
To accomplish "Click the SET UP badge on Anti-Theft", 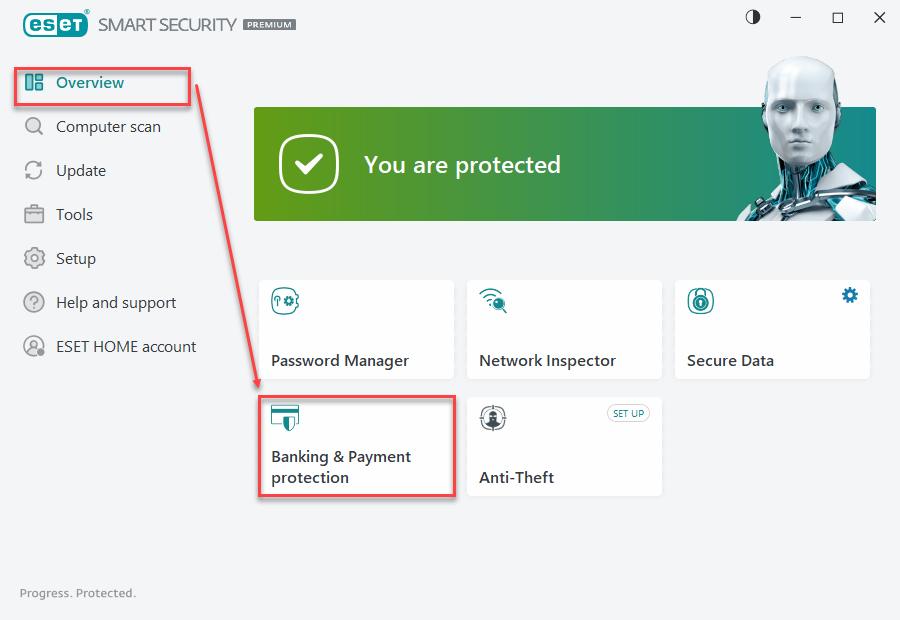I will pos(629,413).
